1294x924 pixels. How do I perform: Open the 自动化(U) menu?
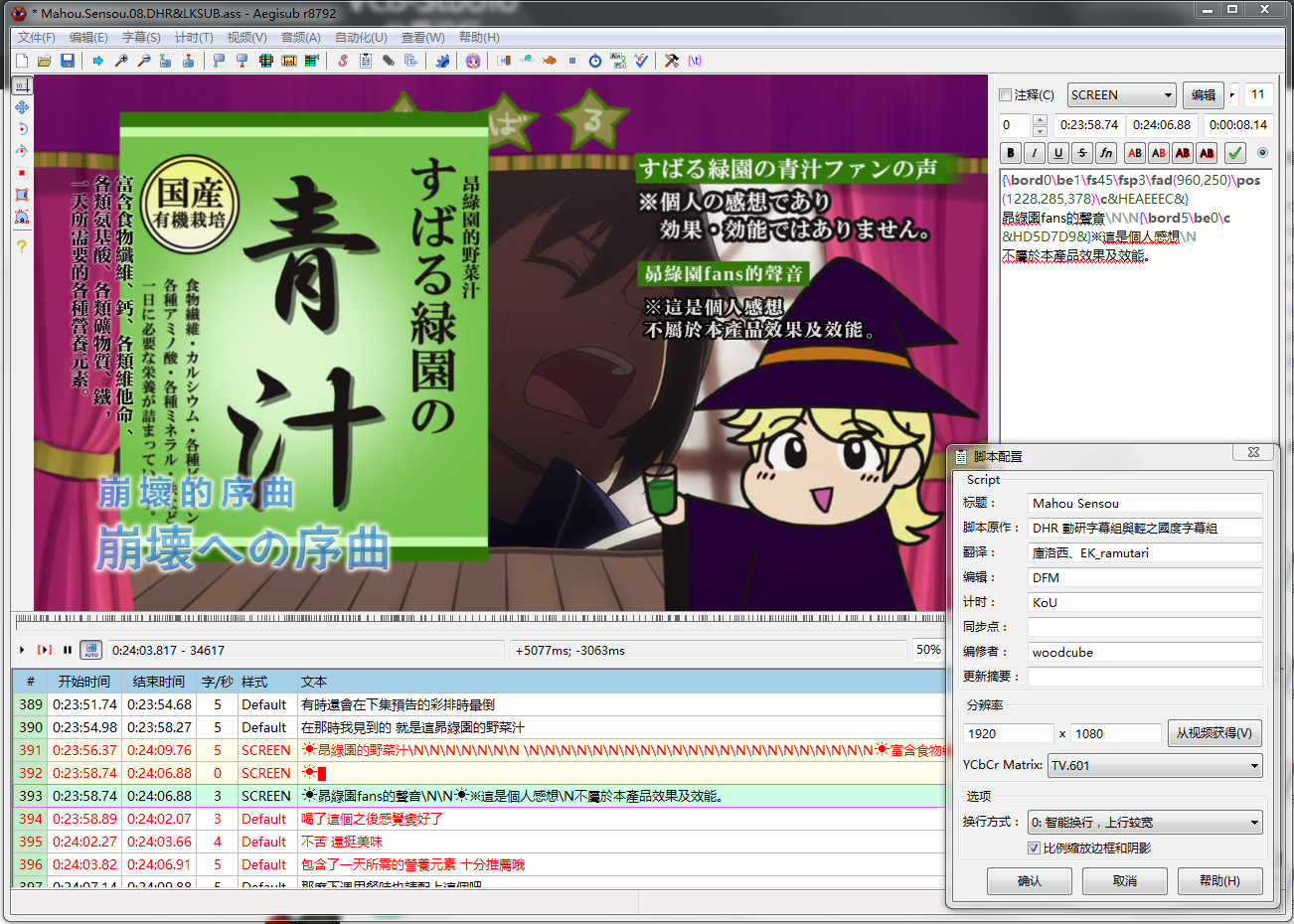coord(361,38)
